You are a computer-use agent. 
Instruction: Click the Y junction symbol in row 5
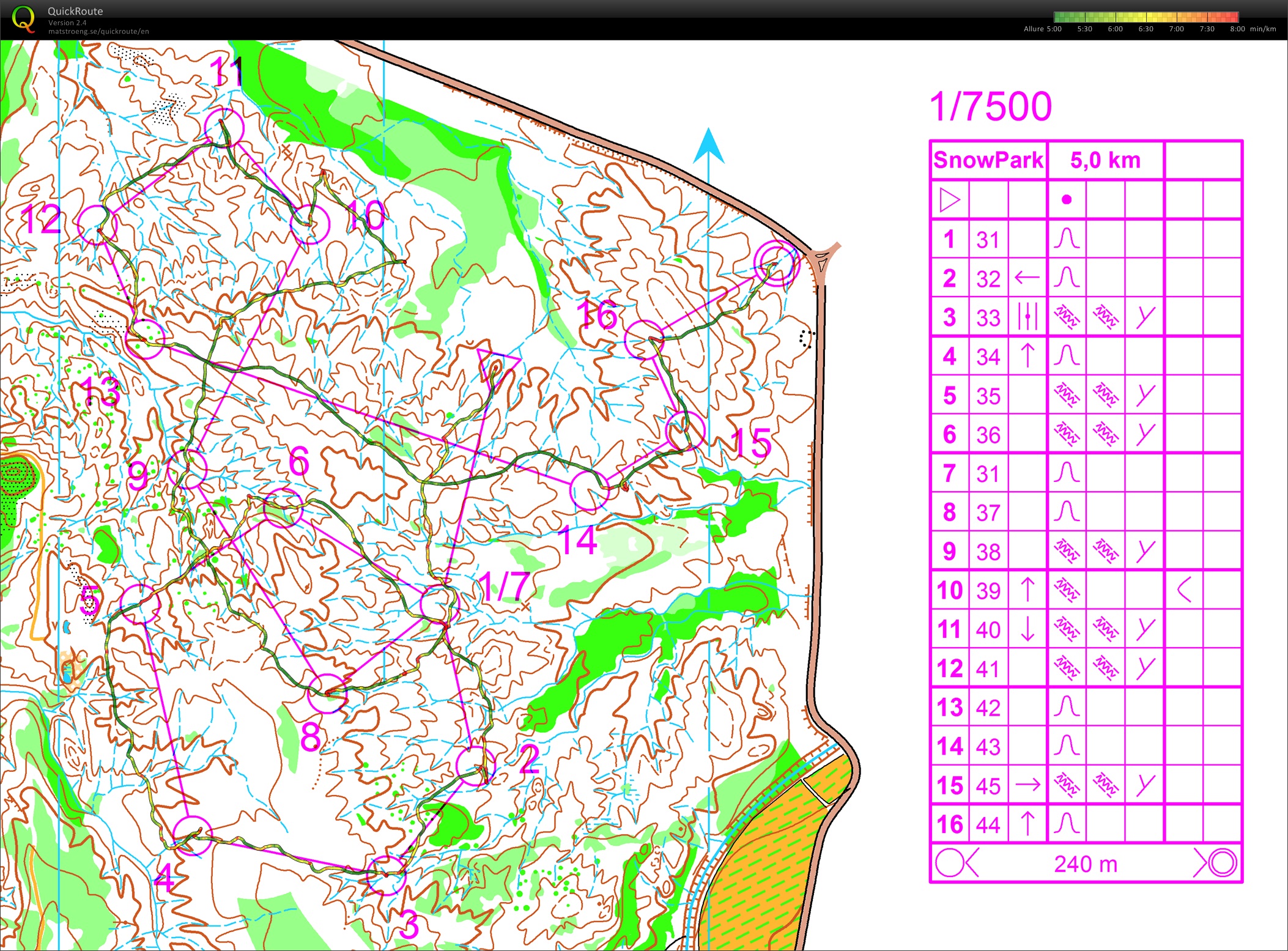tap(1145, 394)
